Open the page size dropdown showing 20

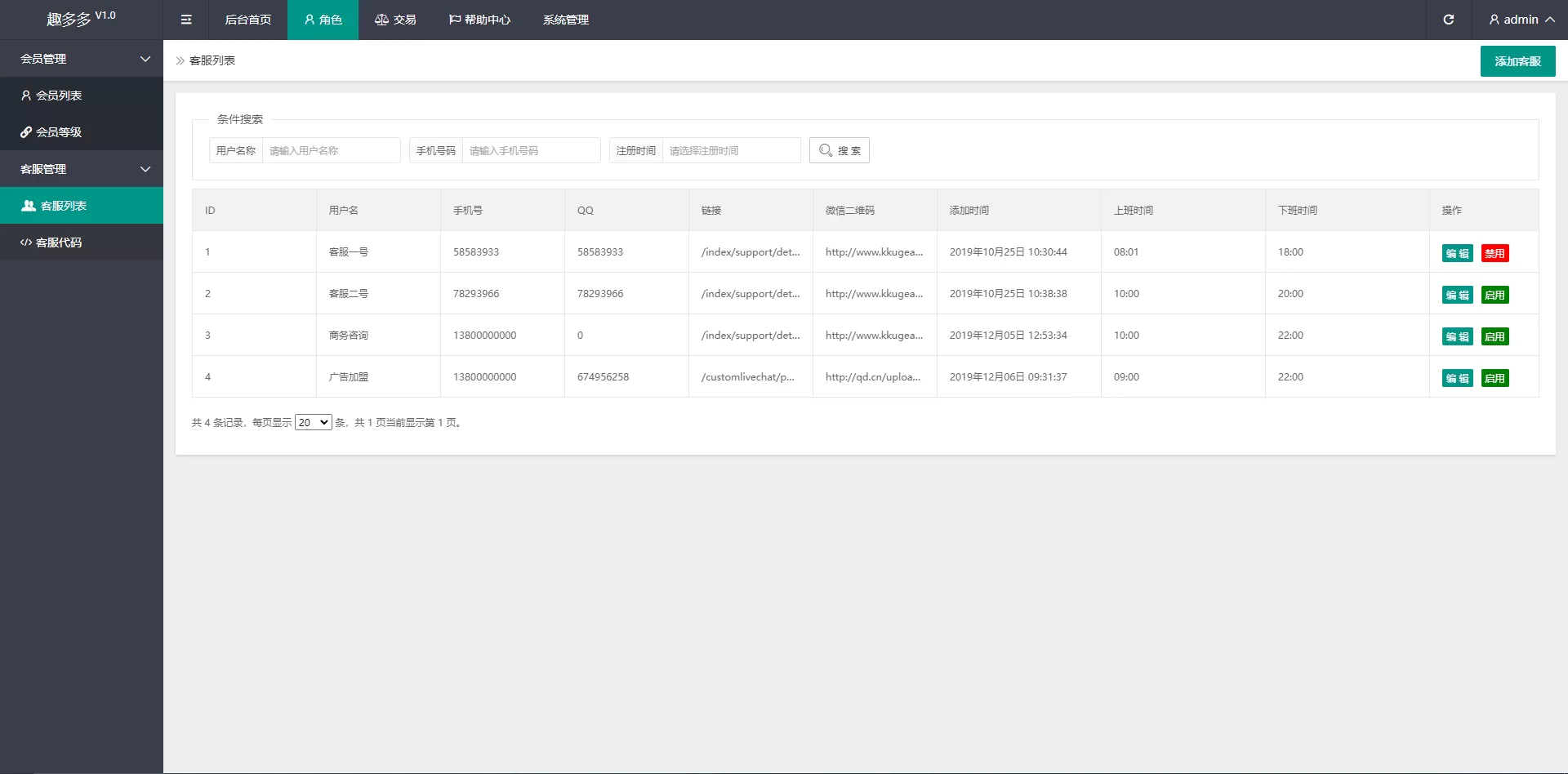313,422
